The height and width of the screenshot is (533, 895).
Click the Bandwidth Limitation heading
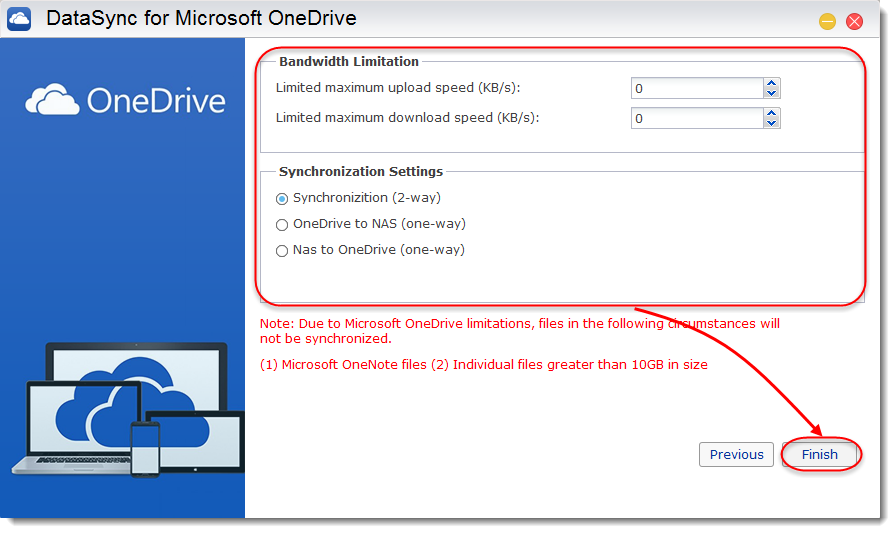349,61
